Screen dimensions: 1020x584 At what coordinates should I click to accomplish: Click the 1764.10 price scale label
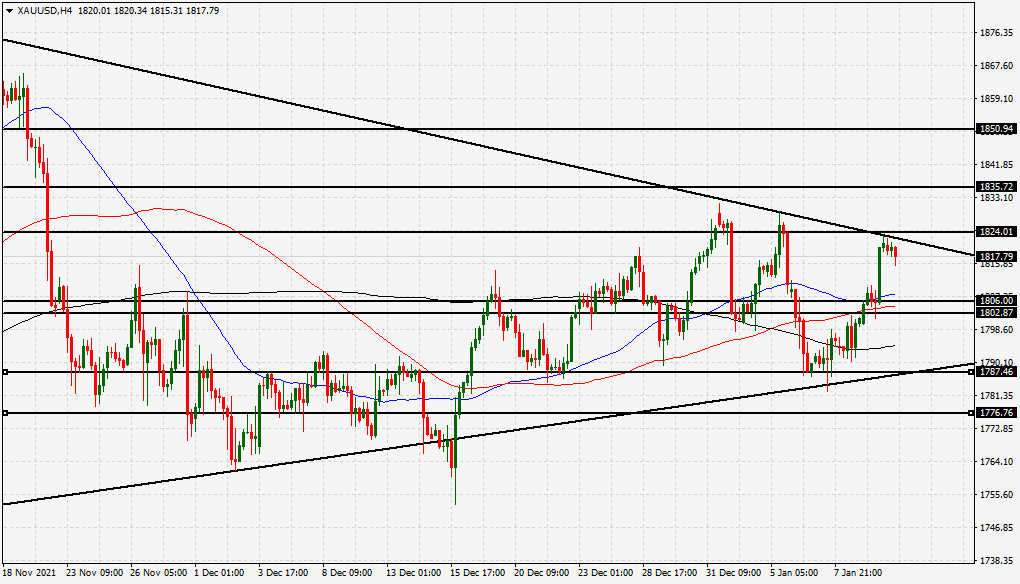(x=997, y=462)
